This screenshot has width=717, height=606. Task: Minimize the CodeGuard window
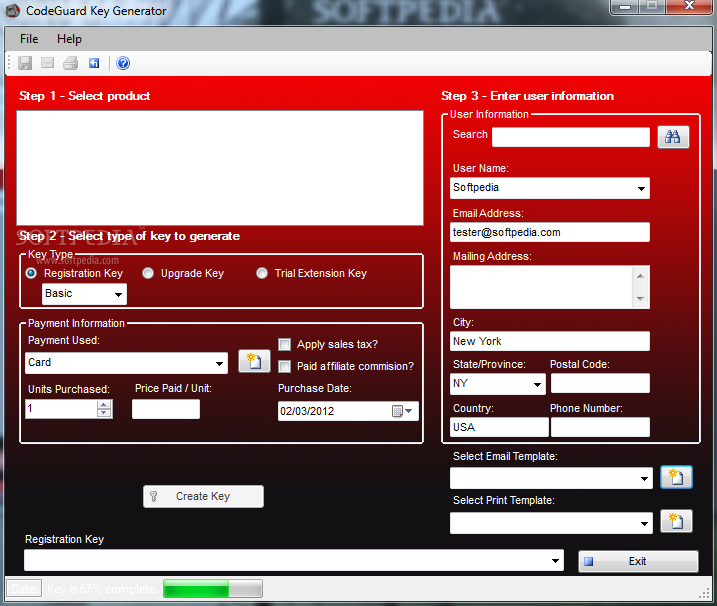(x=625, y=7)
